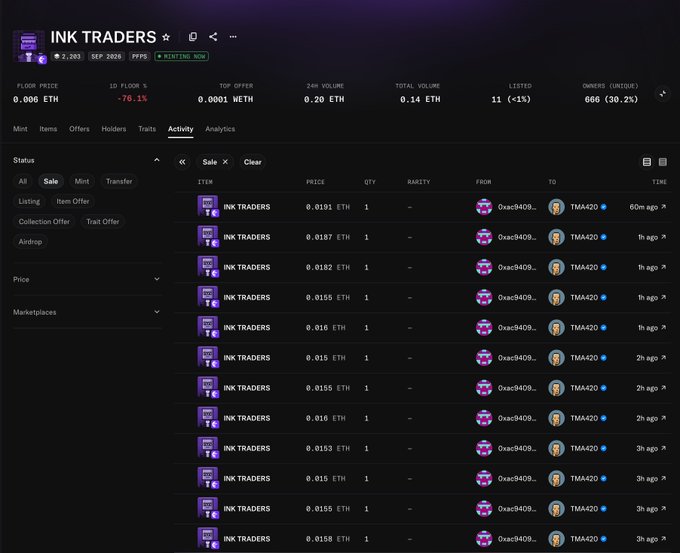Click the PFPS category tag
The image size is (680, 553).
(140, 56)
